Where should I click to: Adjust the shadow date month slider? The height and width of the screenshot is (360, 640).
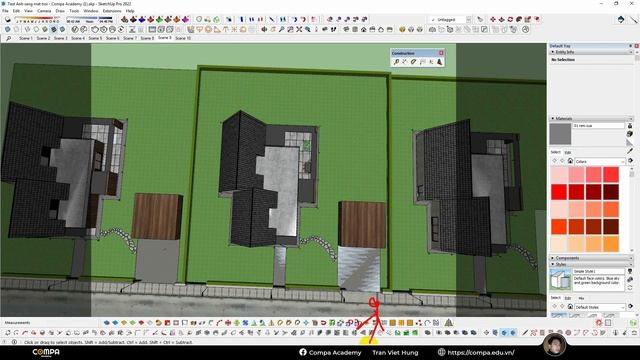tap(38, 19)
